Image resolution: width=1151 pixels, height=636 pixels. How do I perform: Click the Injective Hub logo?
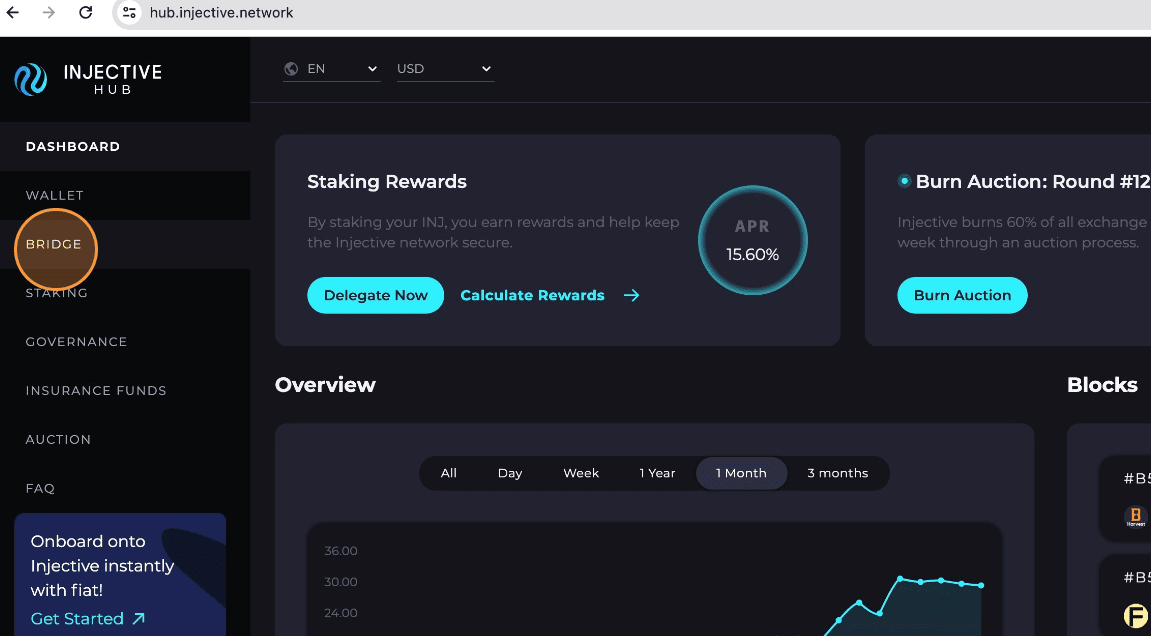coord(88,79)
